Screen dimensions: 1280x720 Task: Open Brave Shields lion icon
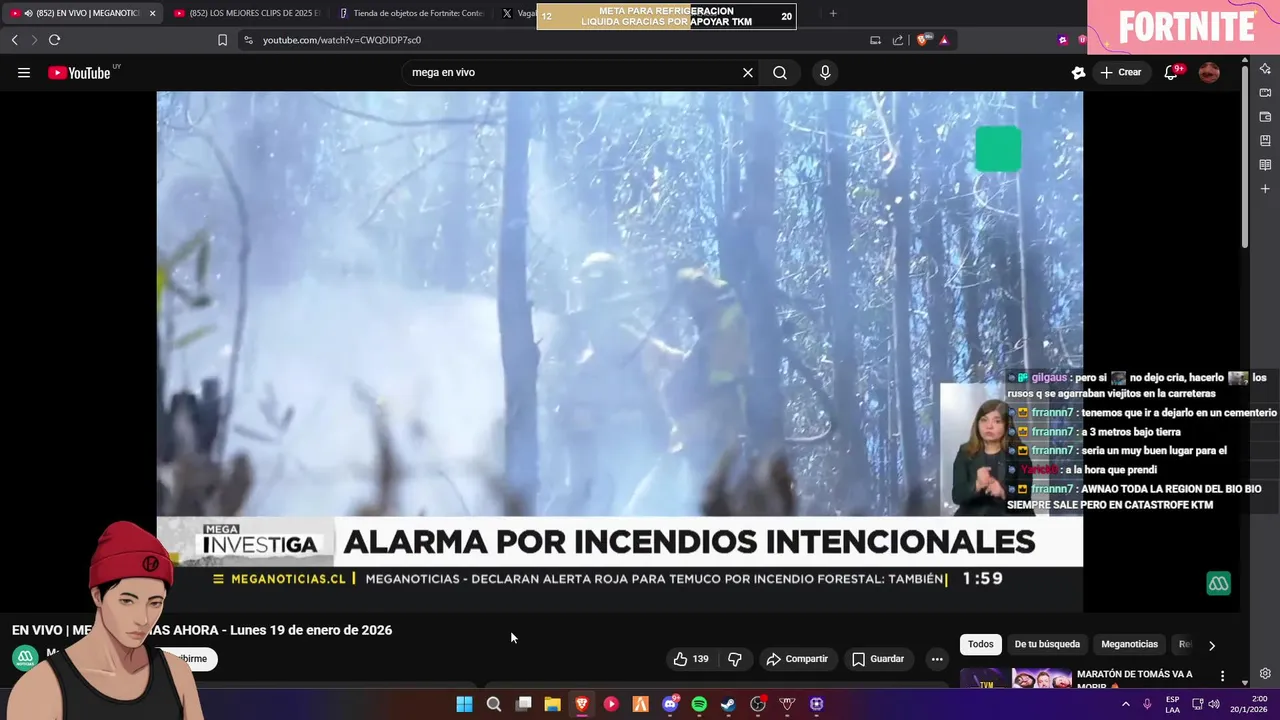click(x=923, y=40)
